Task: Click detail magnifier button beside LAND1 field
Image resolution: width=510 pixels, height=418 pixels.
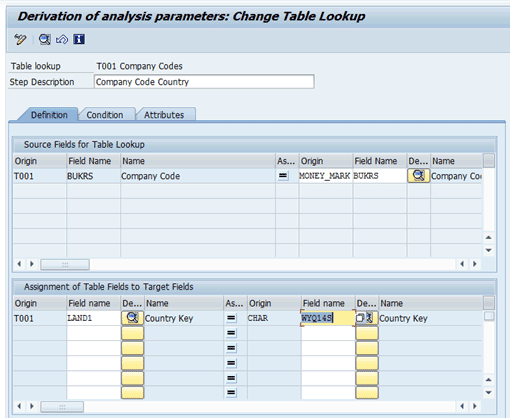Action: tap(132, 318)
